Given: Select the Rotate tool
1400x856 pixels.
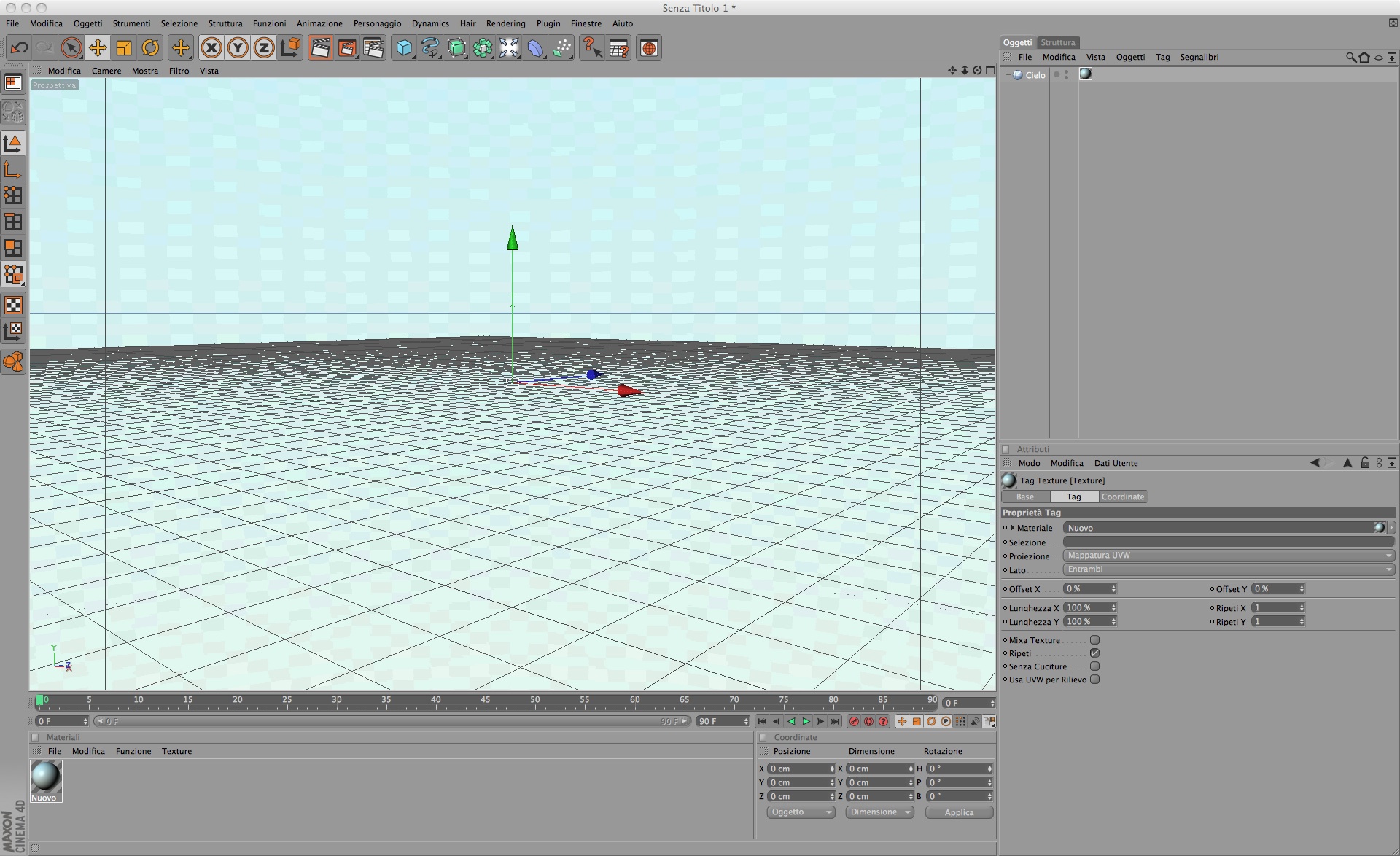Looking at the screenshot, I should [x=150, y=48].
